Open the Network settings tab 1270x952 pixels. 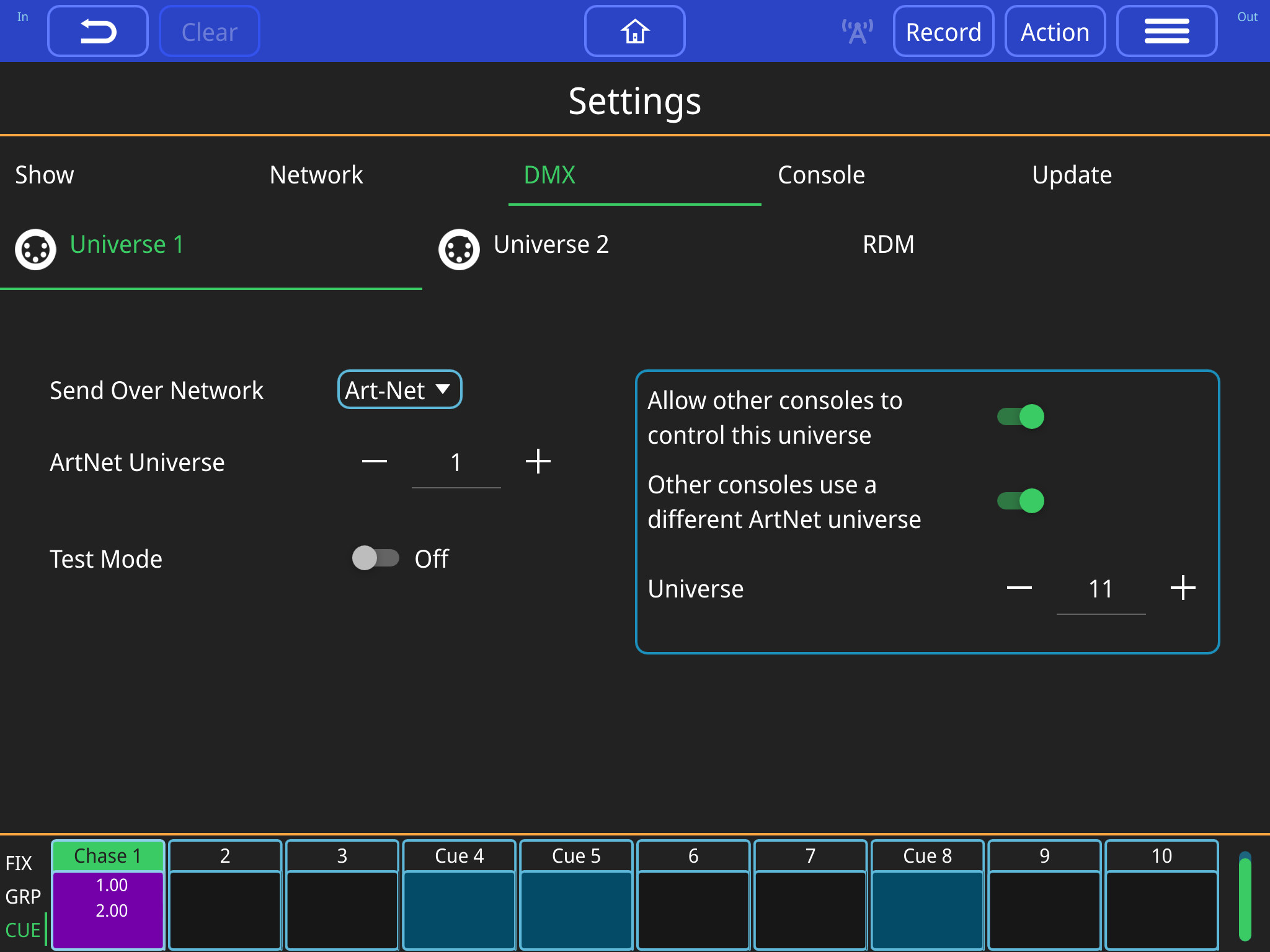point(316,175)
